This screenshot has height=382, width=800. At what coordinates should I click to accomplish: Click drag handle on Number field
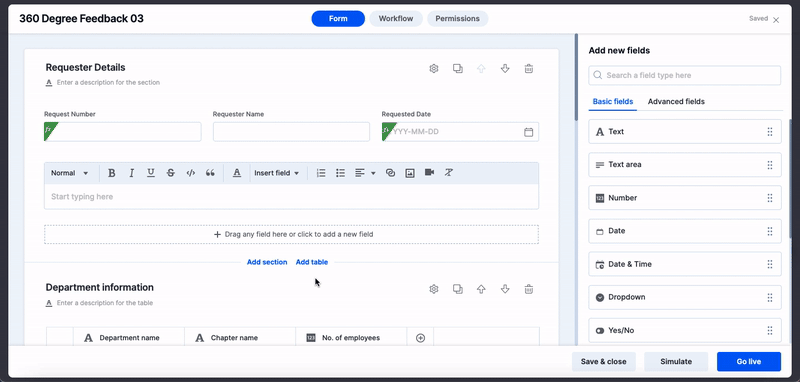point(770,198)
